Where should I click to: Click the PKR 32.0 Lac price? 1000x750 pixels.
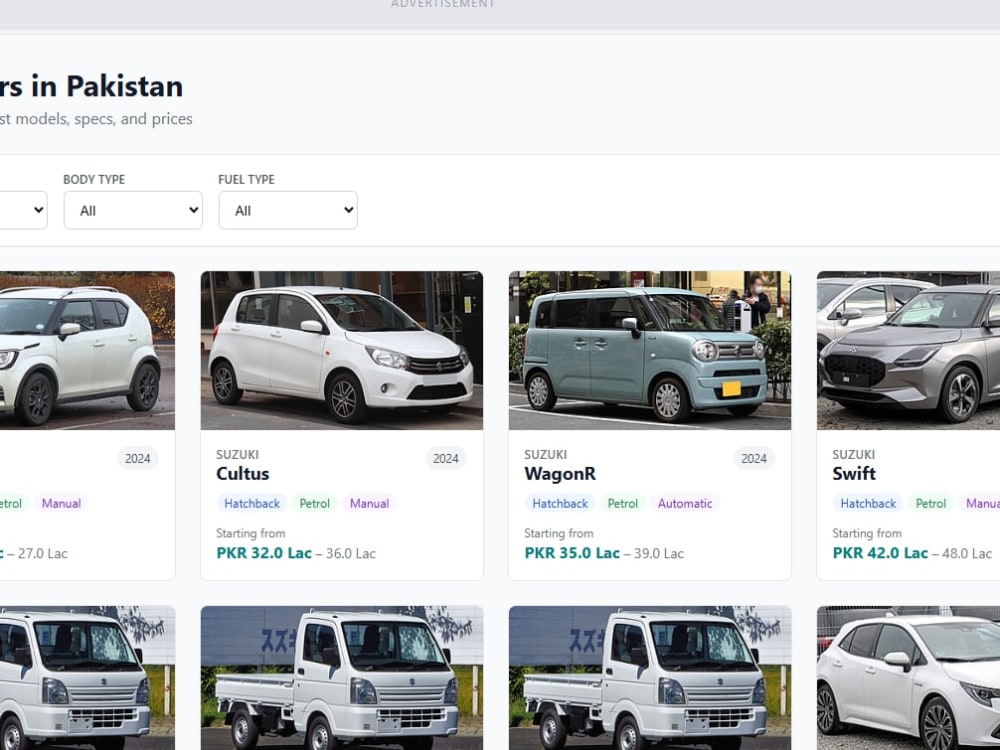pyautogui.click(x=264, y=553)
